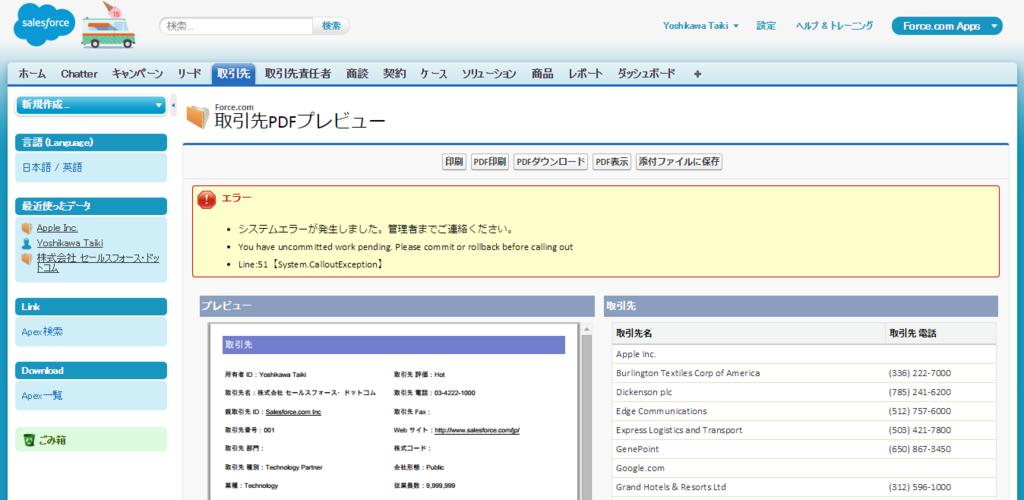Image resolution: width=1024 pixels, height=500 pixels.
Task: Switch to the 商品 tab
Action: (542, 74)
